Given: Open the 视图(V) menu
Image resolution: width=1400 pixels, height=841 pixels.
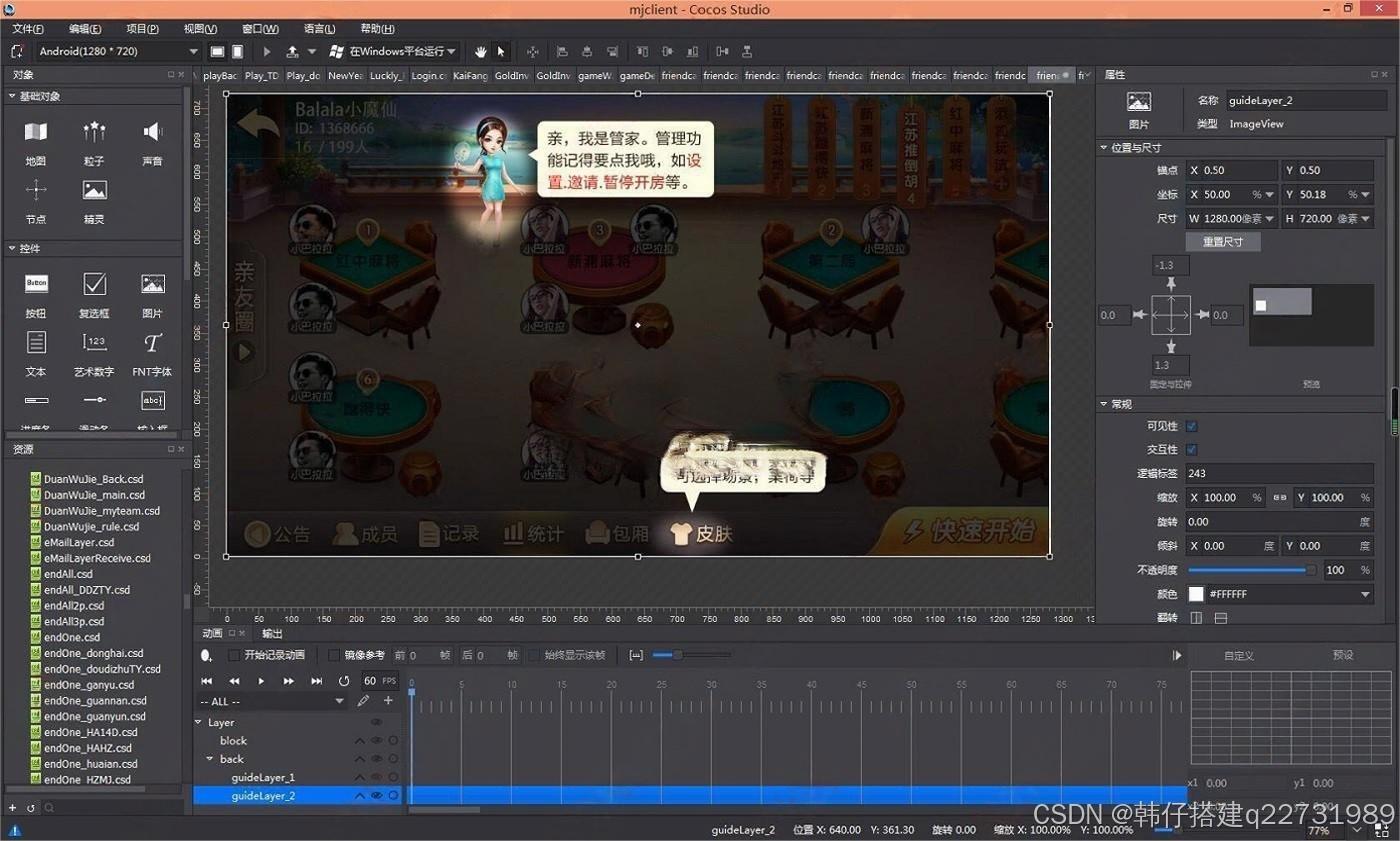Looking at the screenshot, I should click(x=200, y=29).
